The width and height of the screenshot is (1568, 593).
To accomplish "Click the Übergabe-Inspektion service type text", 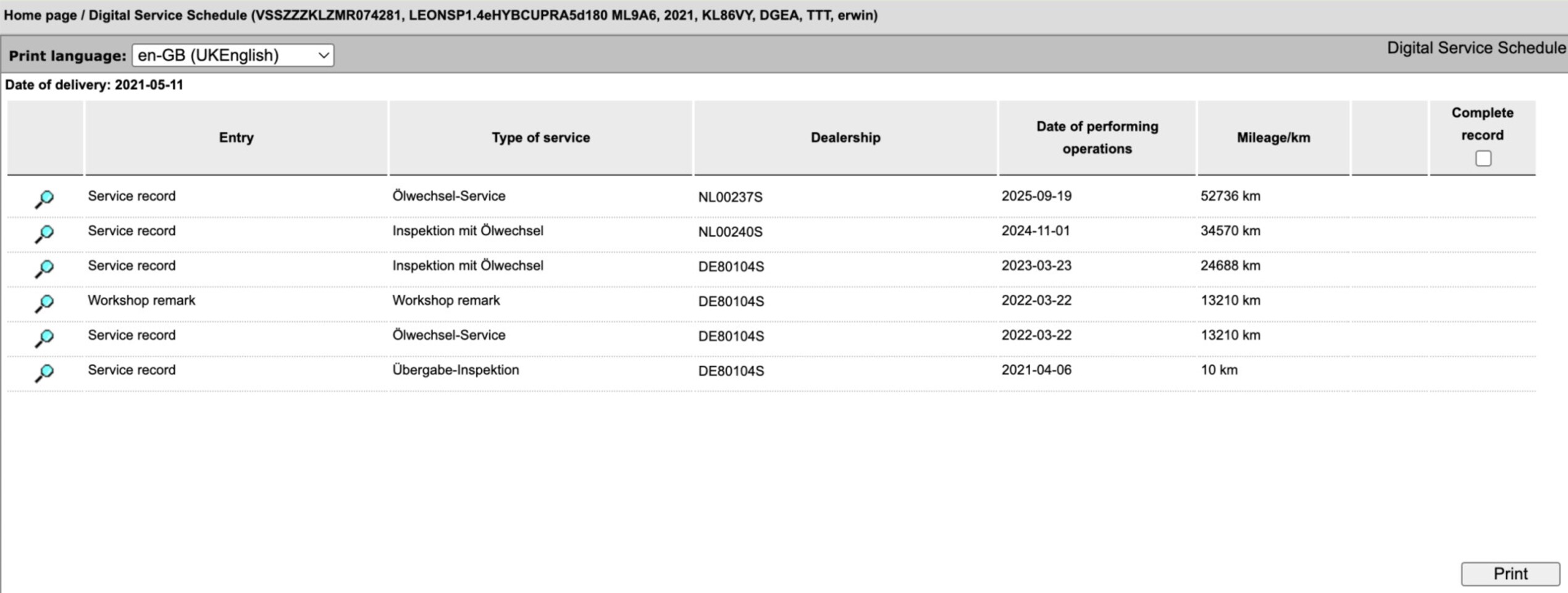I will tap(456, 370).
